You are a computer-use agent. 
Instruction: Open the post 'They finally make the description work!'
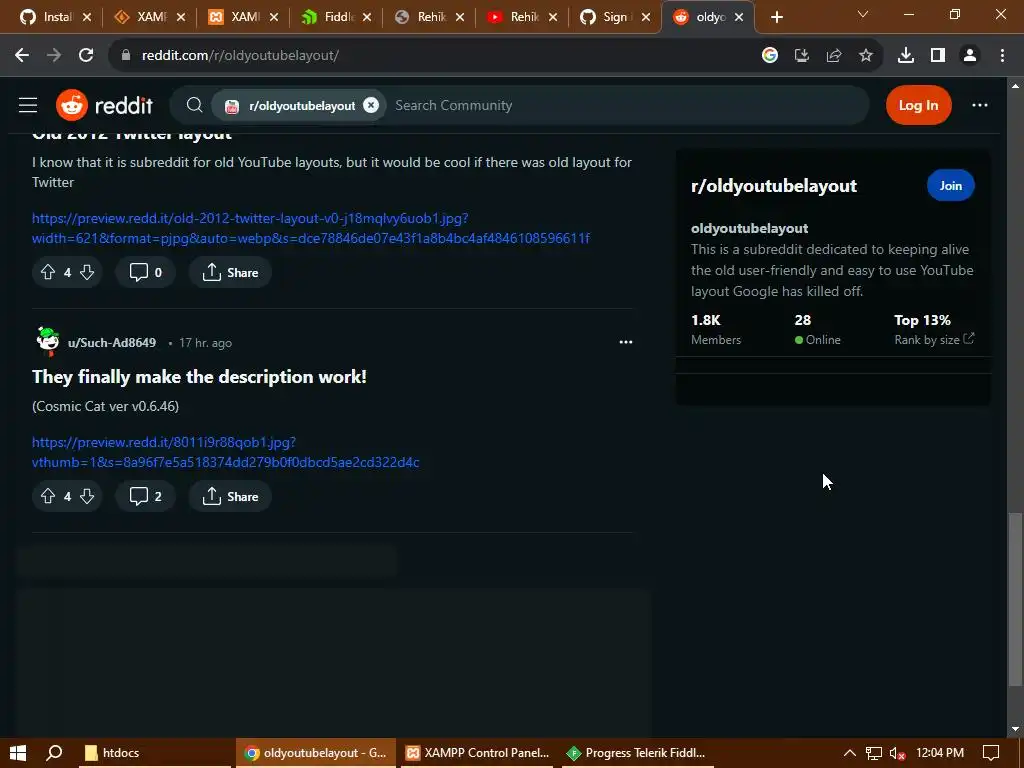[x=199, y=377]
